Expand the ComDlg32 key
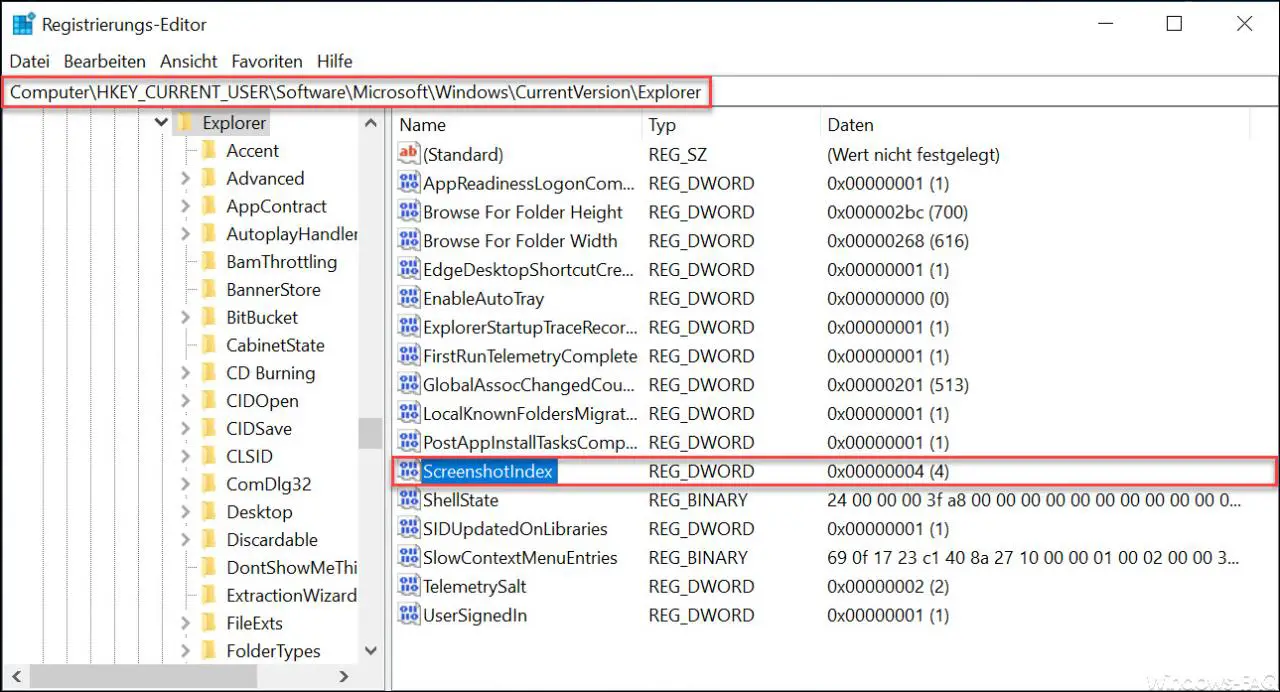Image resolution: width=1280 pixels, height=692 pixels. [x=185, y=484]
